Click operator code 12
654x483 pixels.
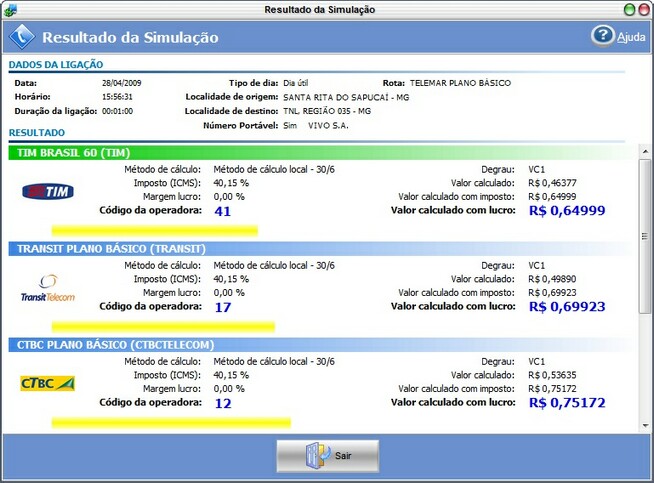point(223,403)
